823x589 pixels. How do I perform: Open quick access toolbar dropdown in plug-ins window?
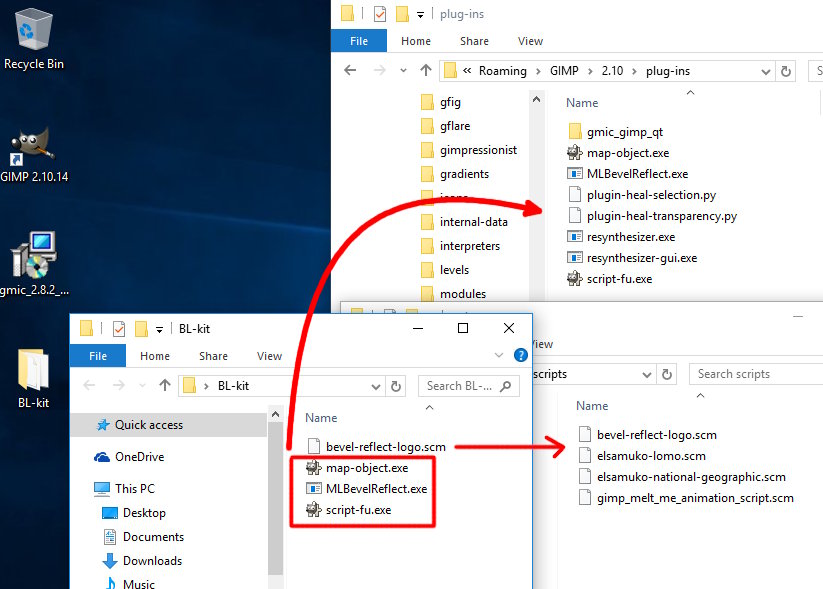coord(420,15)
